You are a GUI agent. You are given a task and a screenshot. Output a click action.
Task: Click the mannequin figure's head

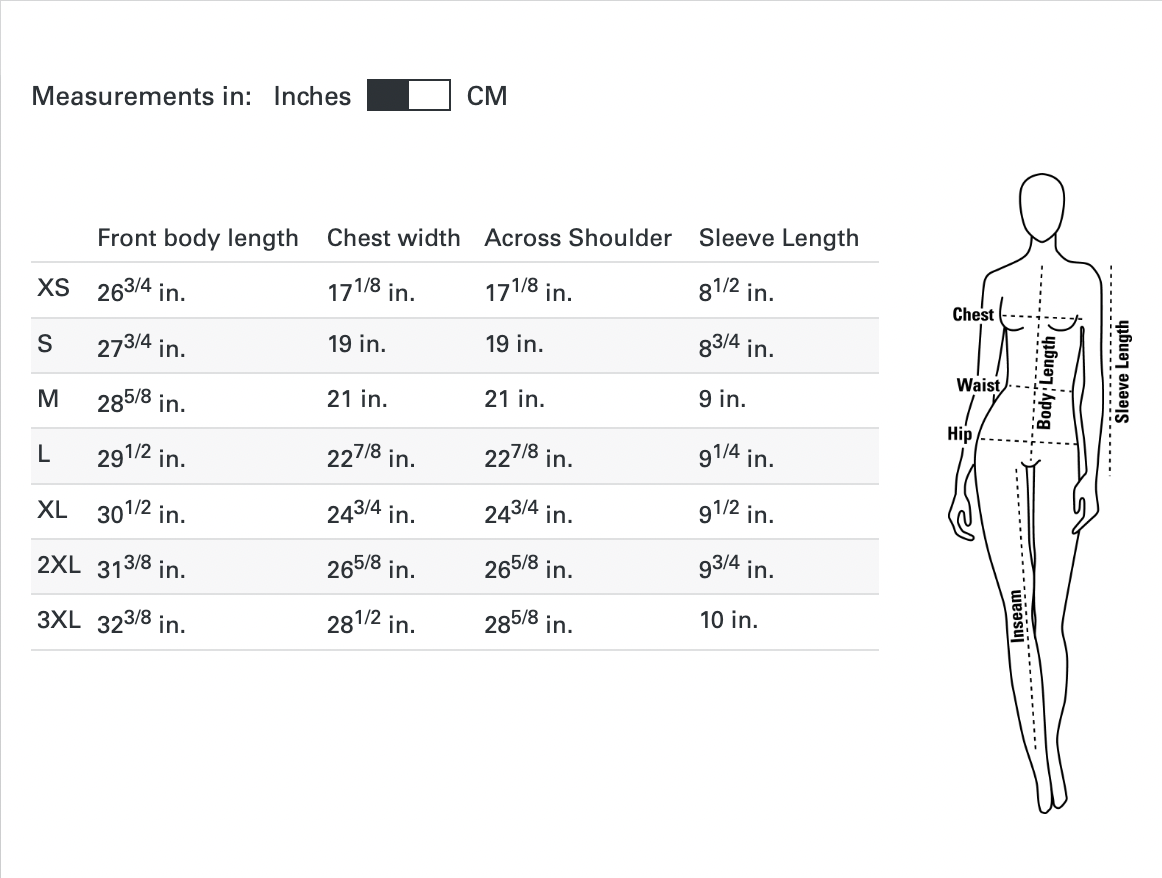1040,206
